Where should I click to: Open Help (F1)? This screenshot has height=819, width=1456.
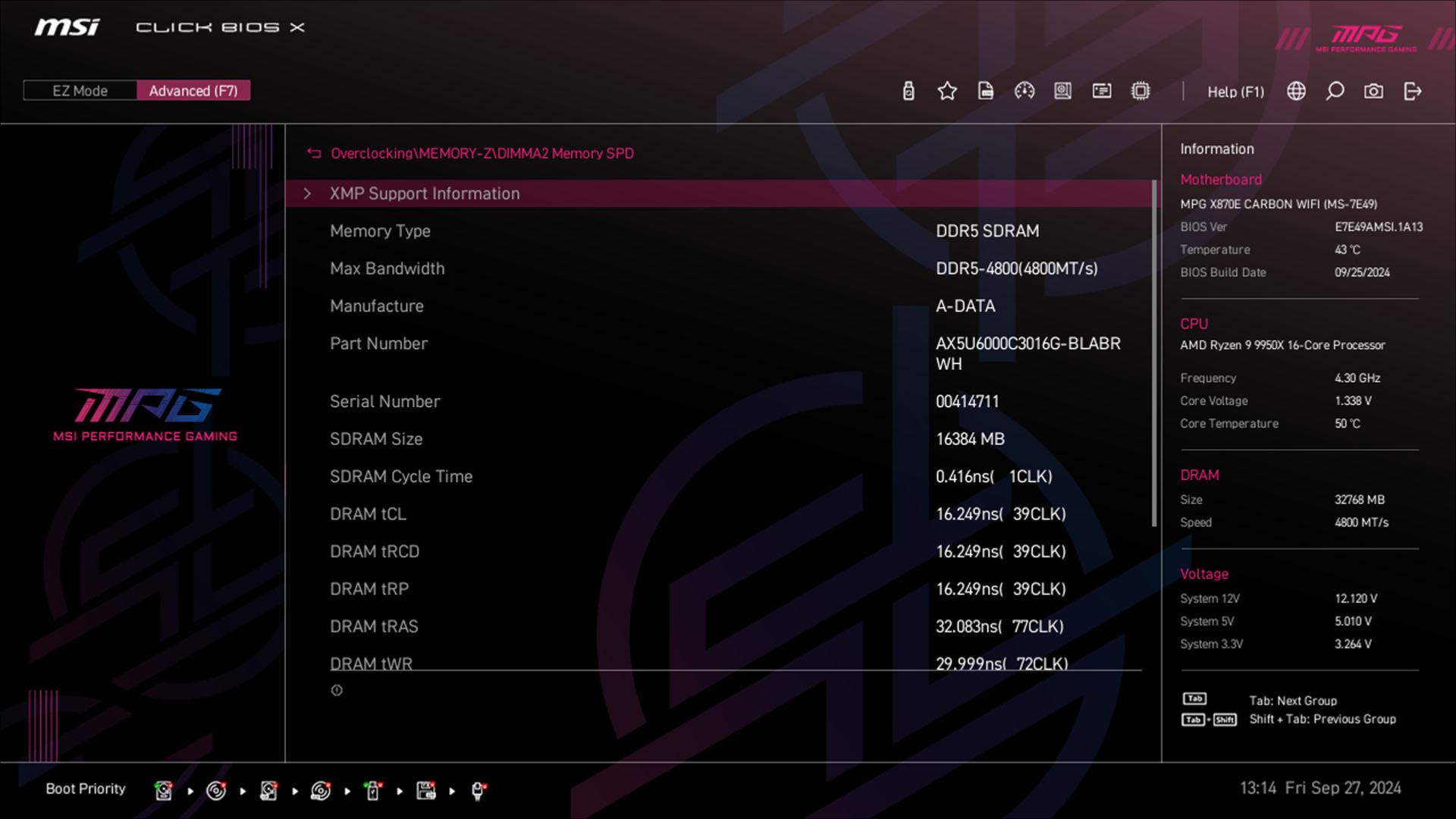(1236, 92)
